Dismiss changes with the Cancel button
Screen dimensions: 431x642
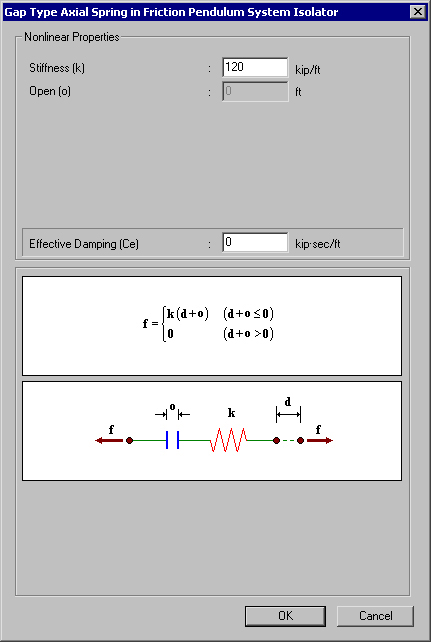(x=375, y=616)
